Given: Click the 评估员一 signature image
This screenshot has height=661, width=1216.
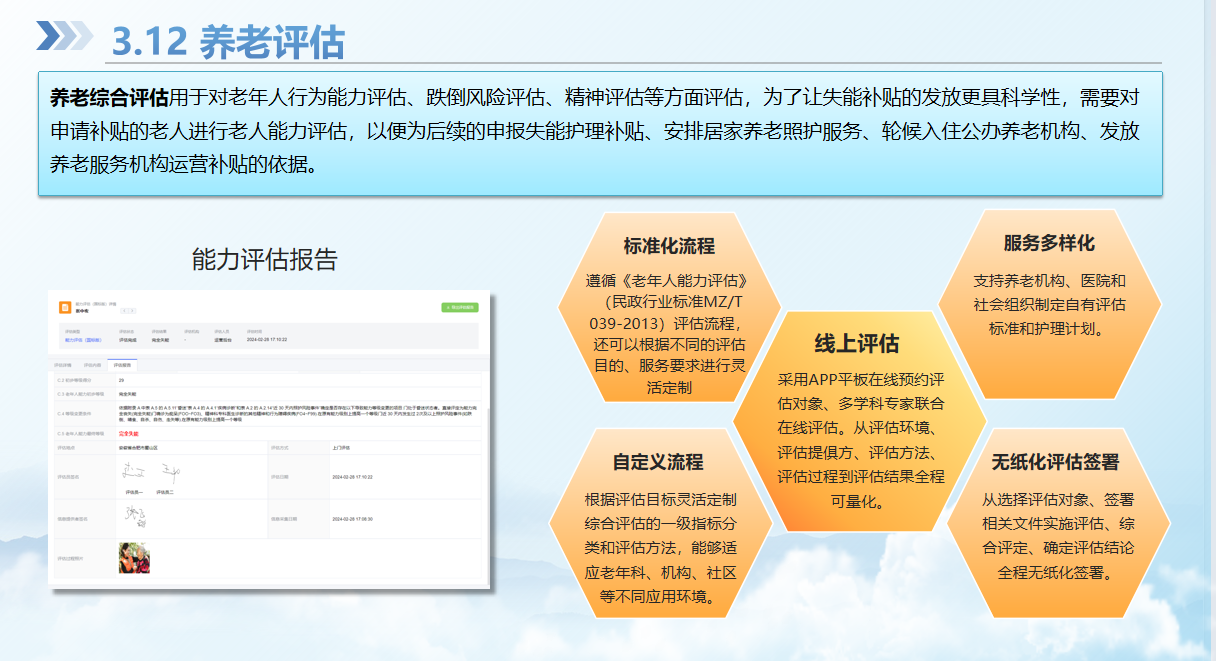Looking at the screenshot, I should pos(131,471).
